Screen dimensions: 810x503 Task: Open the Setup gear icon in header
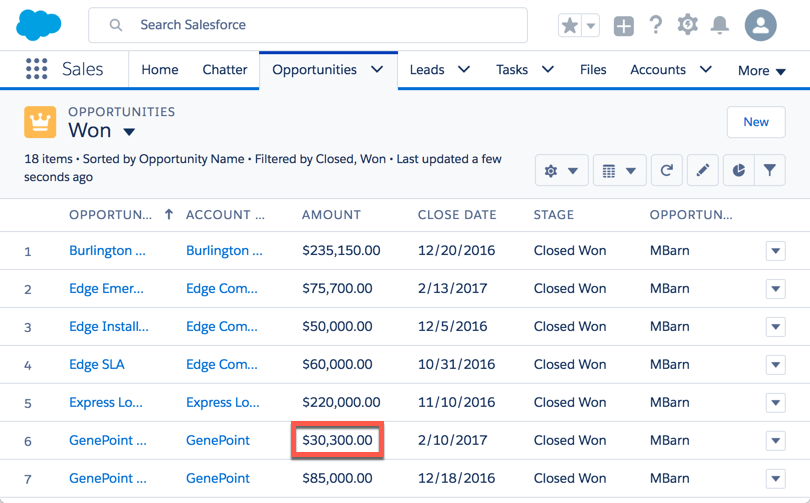click(x=688, y=24)
